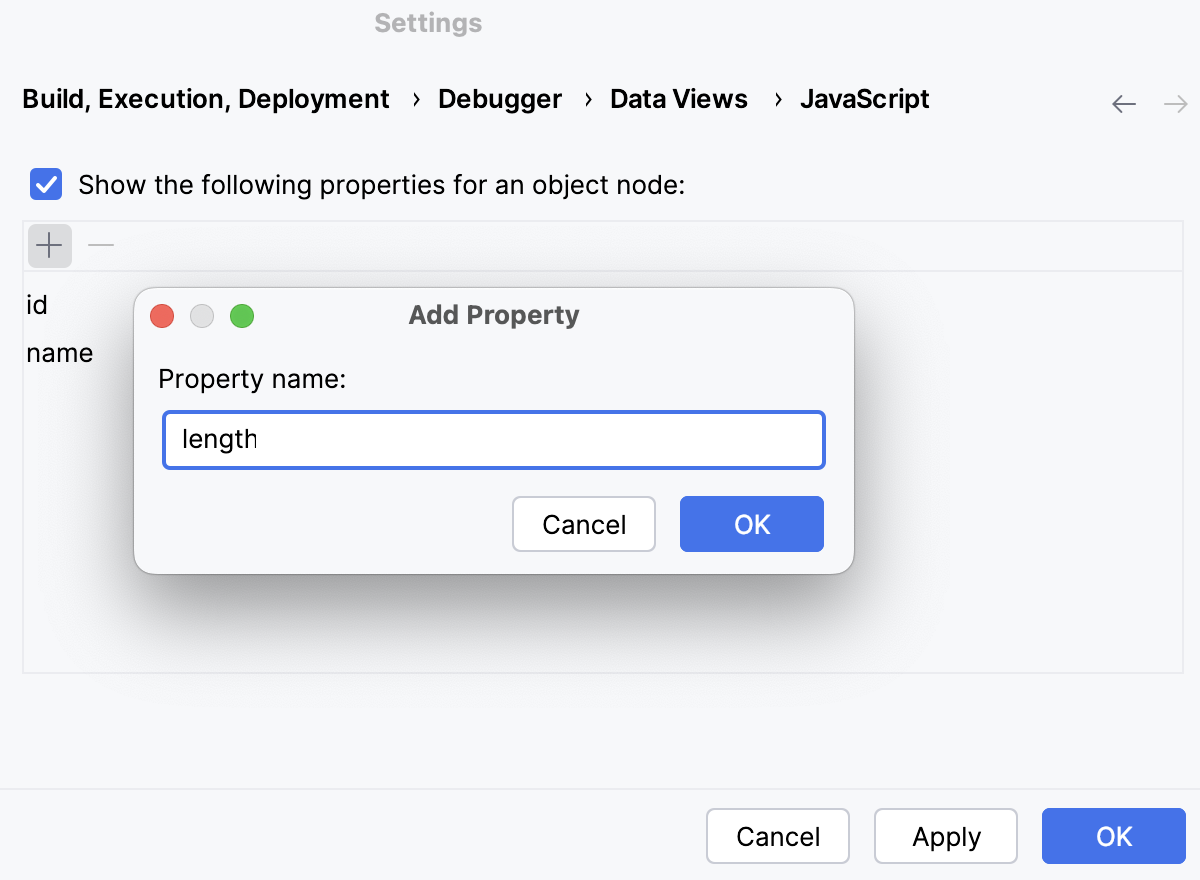Viewport: 1200px width, 880px height.
Task: Navigate forward using the right arrow icon
Action: tap(1176, 103)
